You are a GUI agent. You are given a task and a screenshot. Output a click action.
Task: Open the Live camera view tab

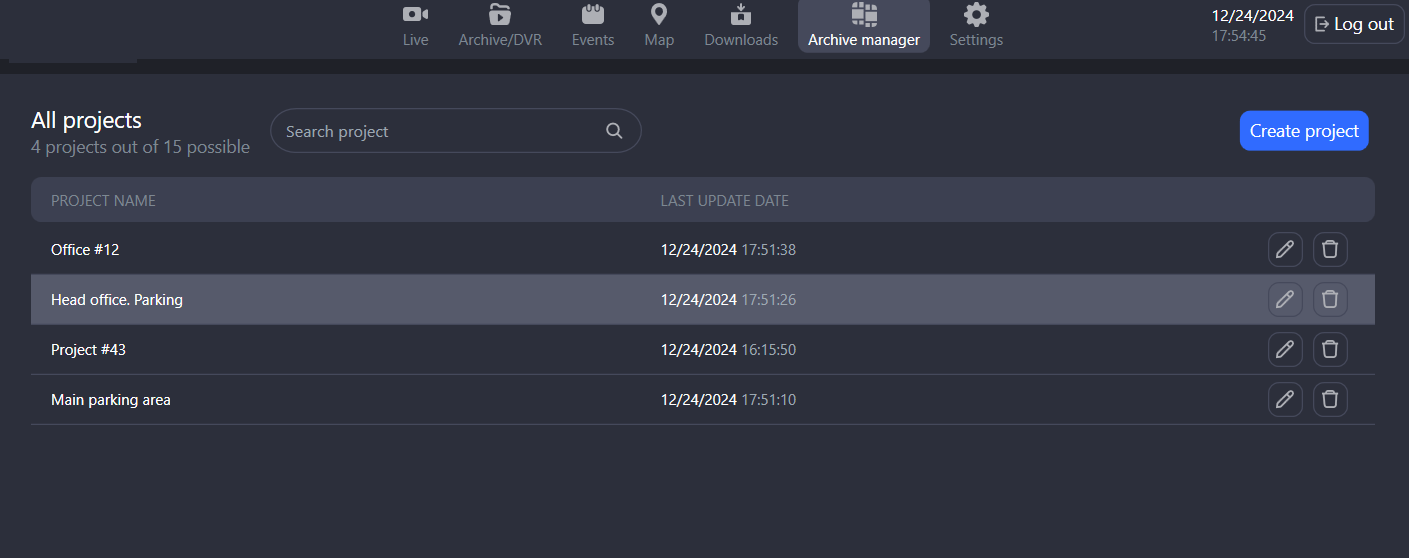pos(415,26)
